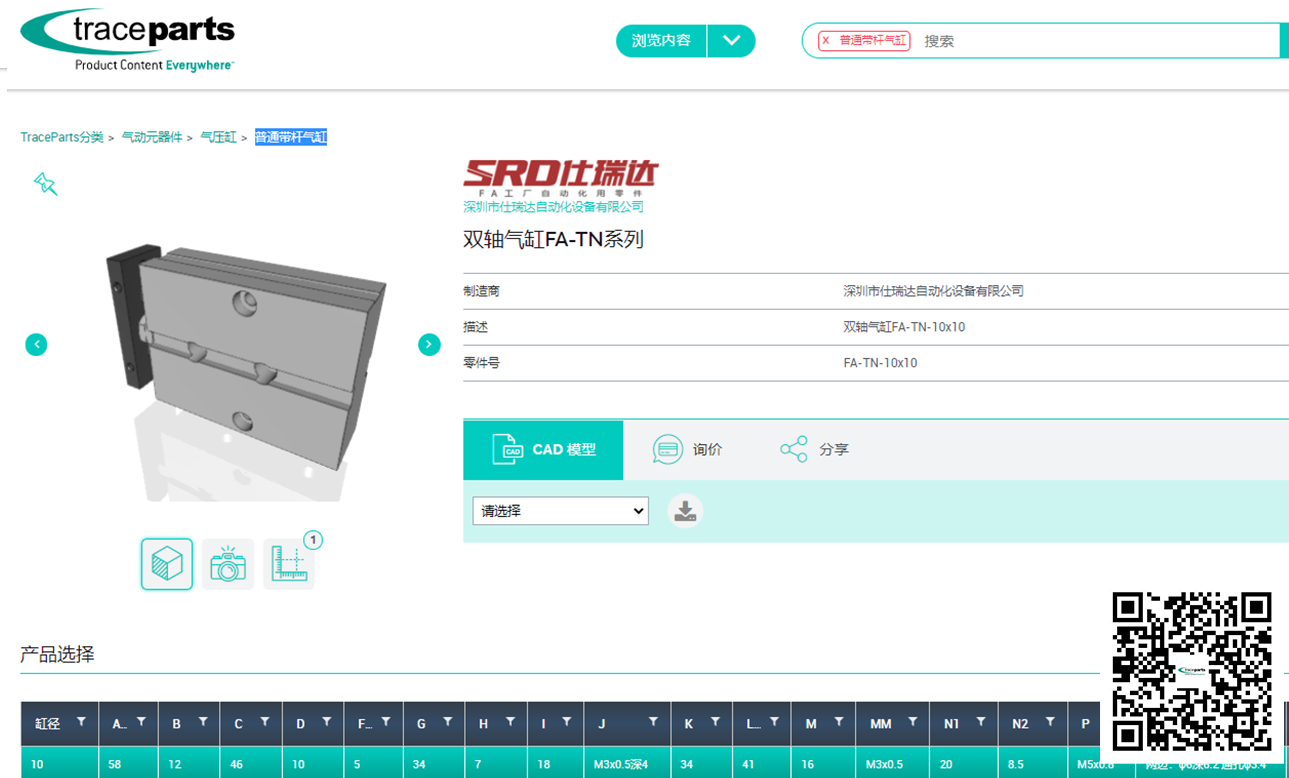Image resolution: width=1289 pixels, height=778 pixels.
Task: Open the QR code image
Action: click(1192, 671)
